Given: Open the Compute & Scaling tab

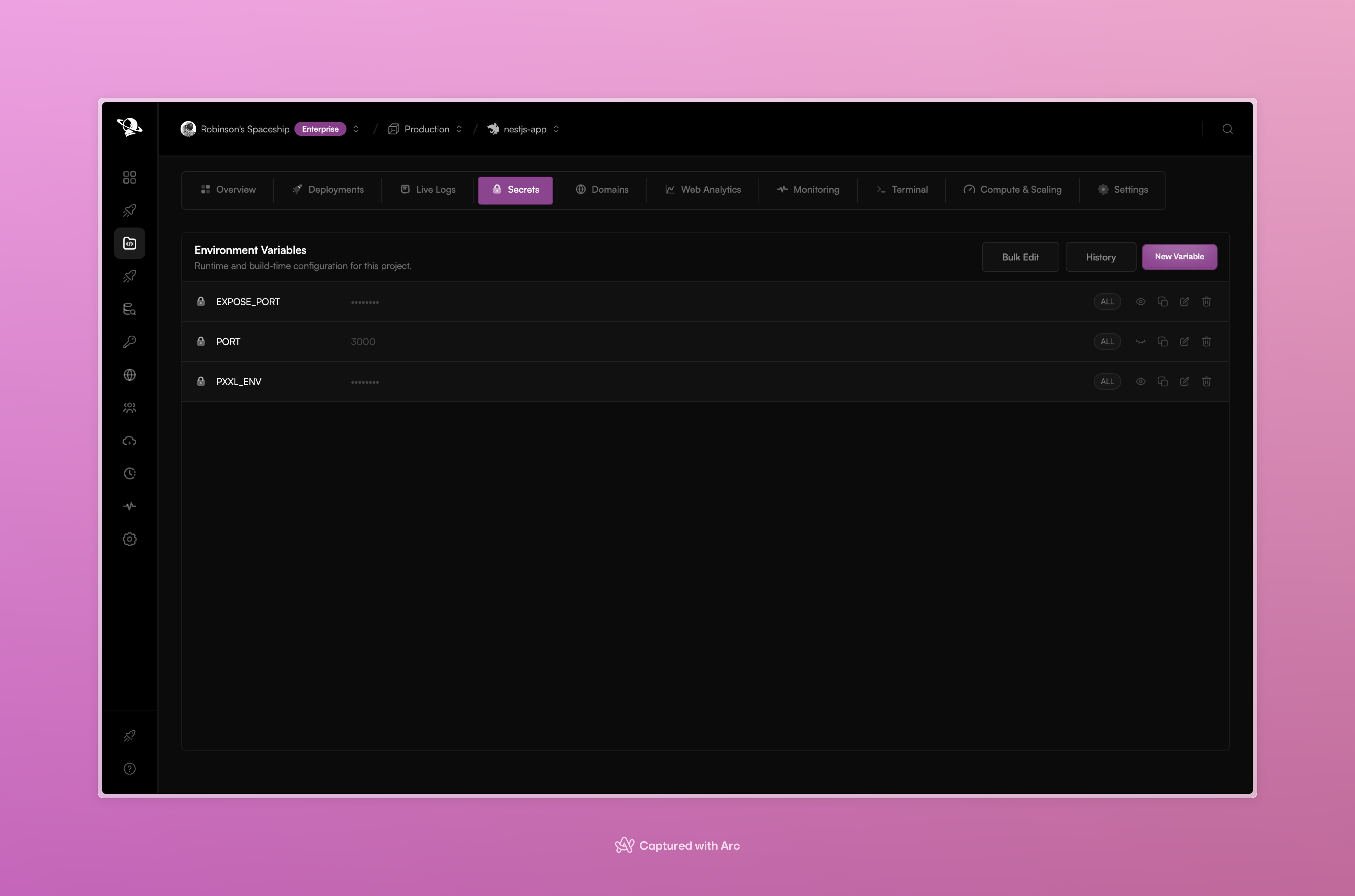Looking at the screenshot, I should (x=1012, y=190).
